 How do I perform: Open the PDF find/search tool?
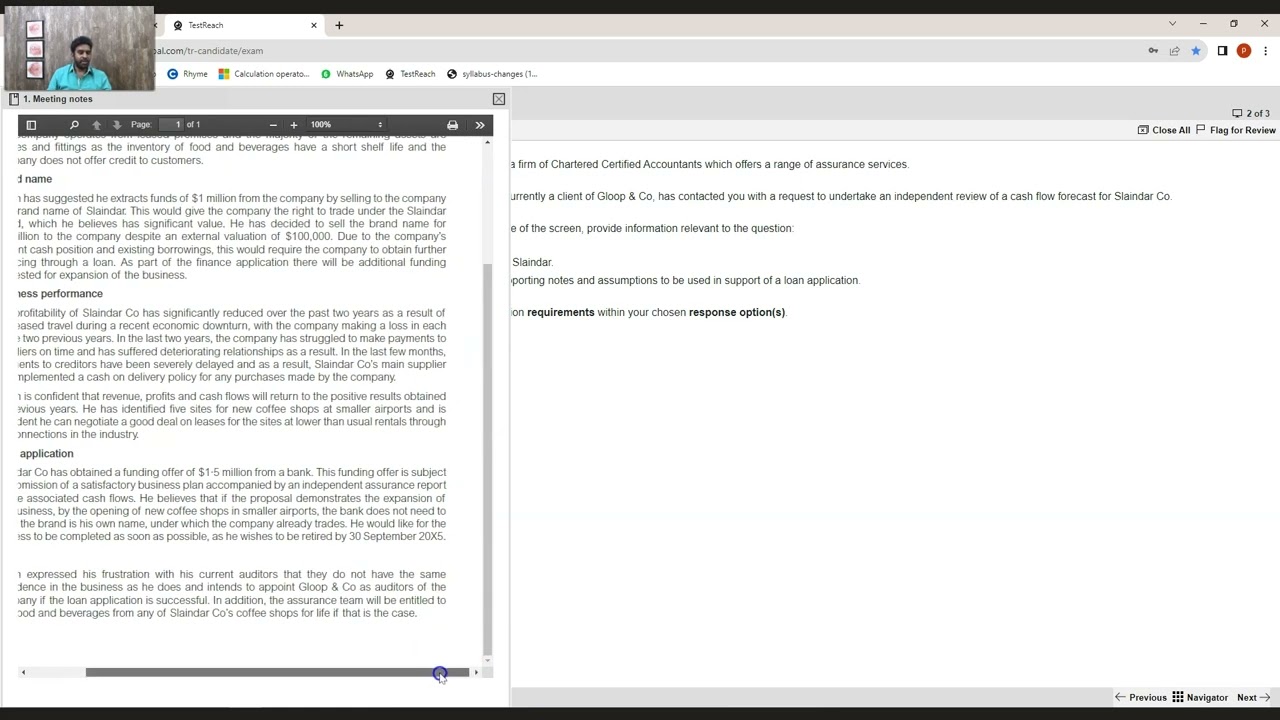pyautogui.click(x=74, y=125)
